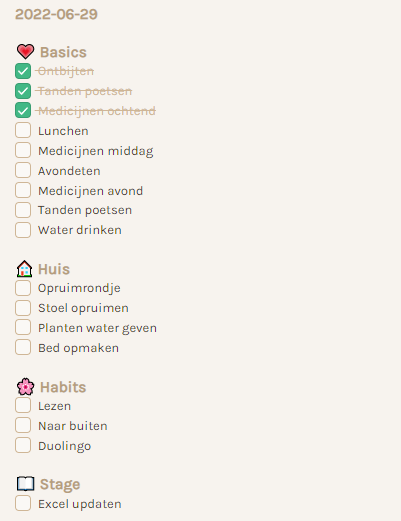The image size is (401, 521).
Task: Click the pink flower Habits icon
Action: click(x=25, y=387)
